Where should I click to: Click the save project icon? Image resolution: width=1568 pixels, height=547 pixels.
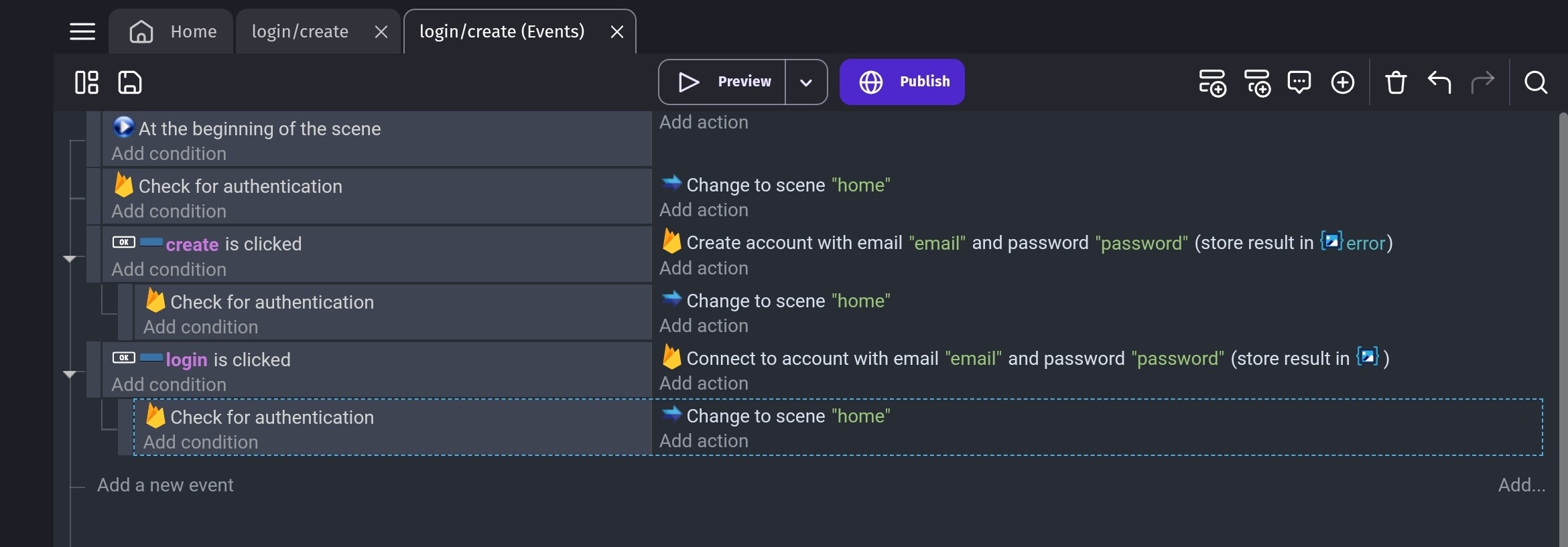click(130, 82)
